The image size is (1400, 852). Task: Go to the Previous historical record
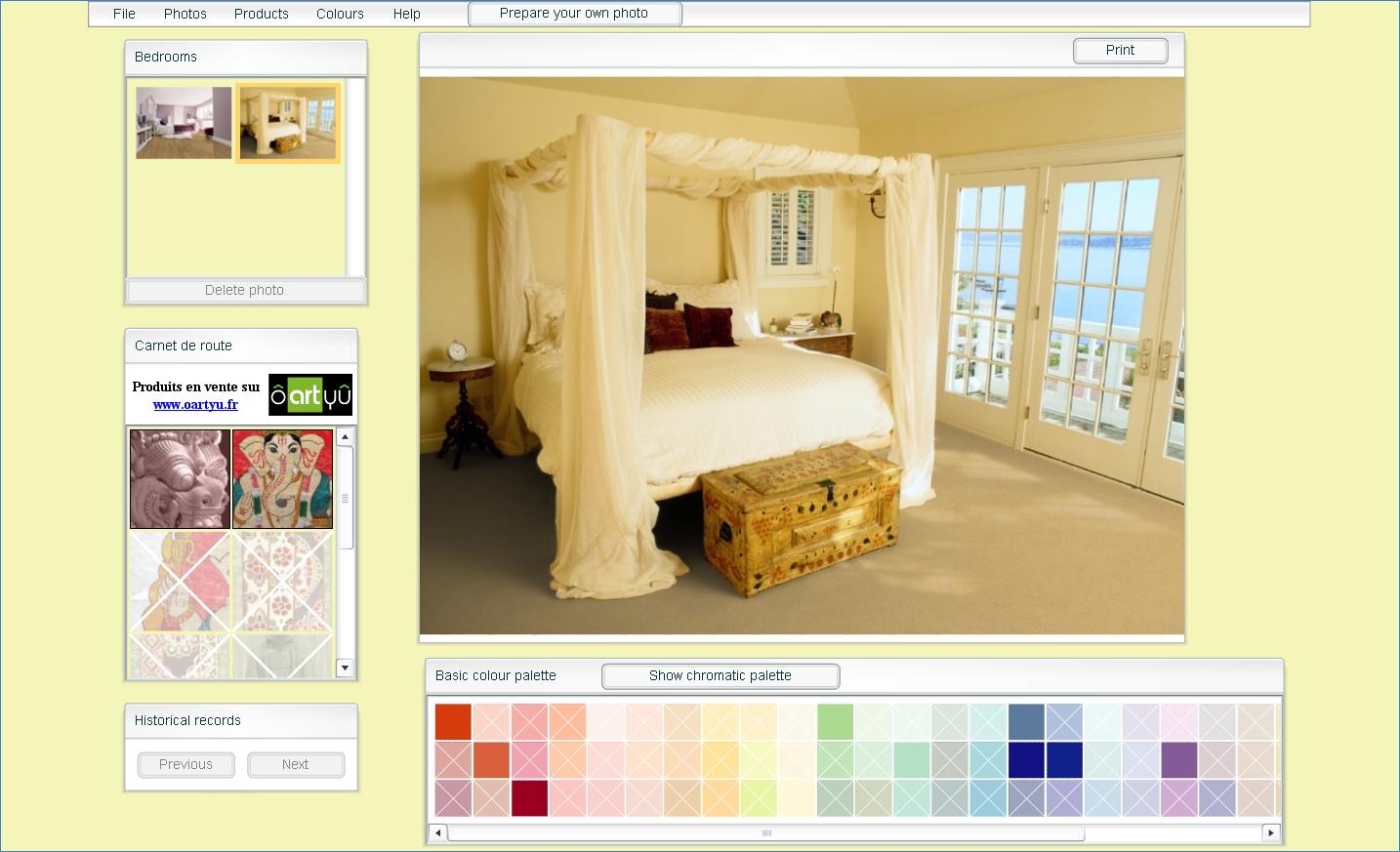pos(185,764)
